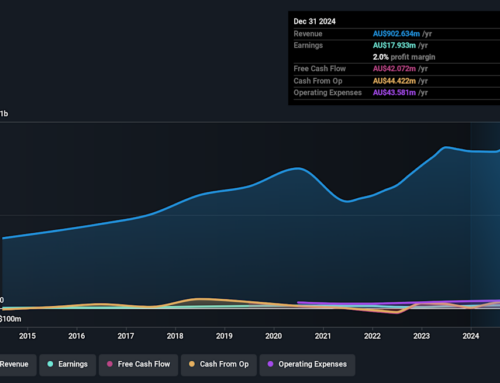Click the blue revenue line's 2020 peak

point(297,168)
